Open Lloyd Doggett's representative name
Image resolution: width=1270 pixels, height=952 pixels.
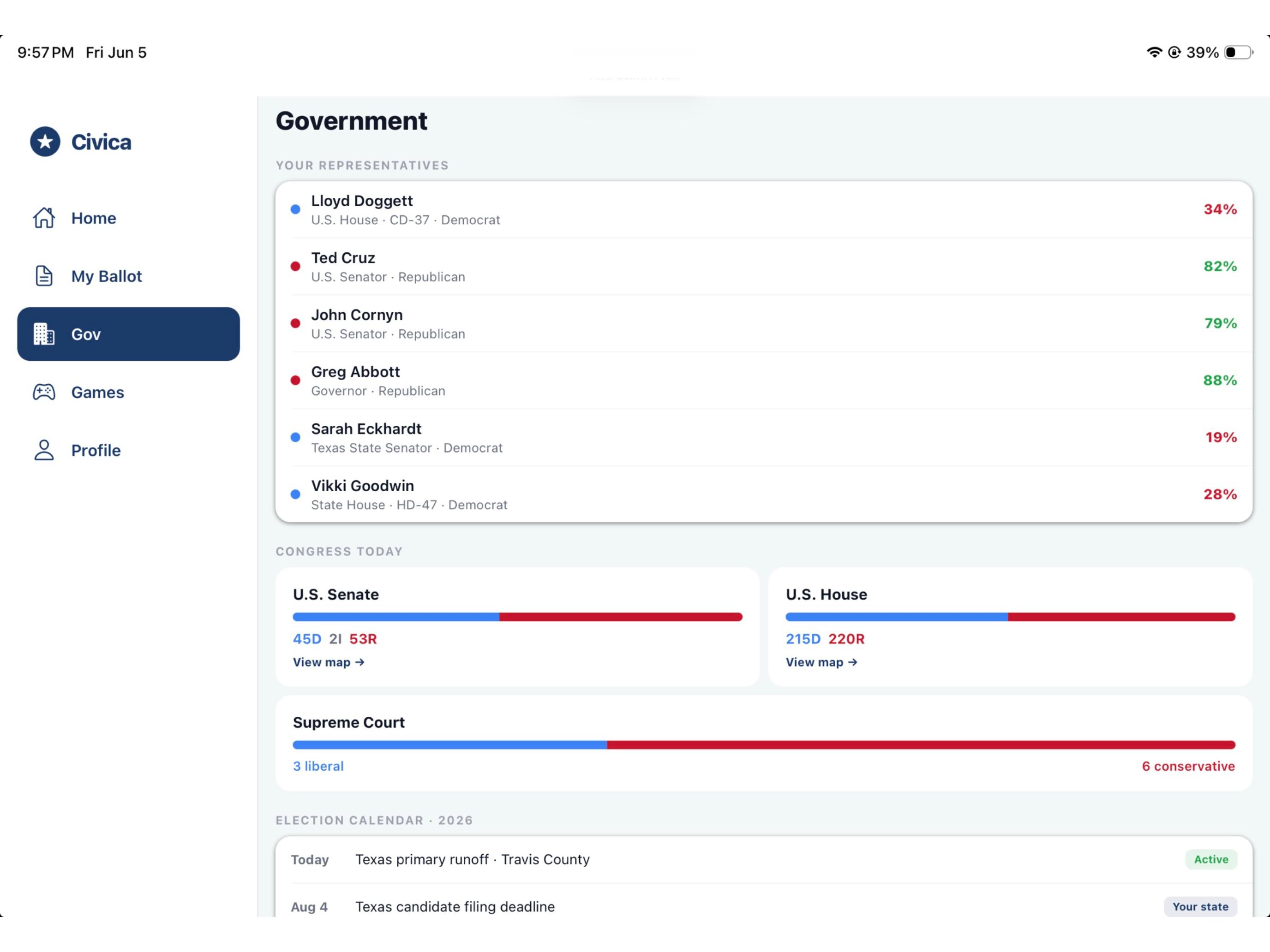pyautogui.click(x=362, y=201)
